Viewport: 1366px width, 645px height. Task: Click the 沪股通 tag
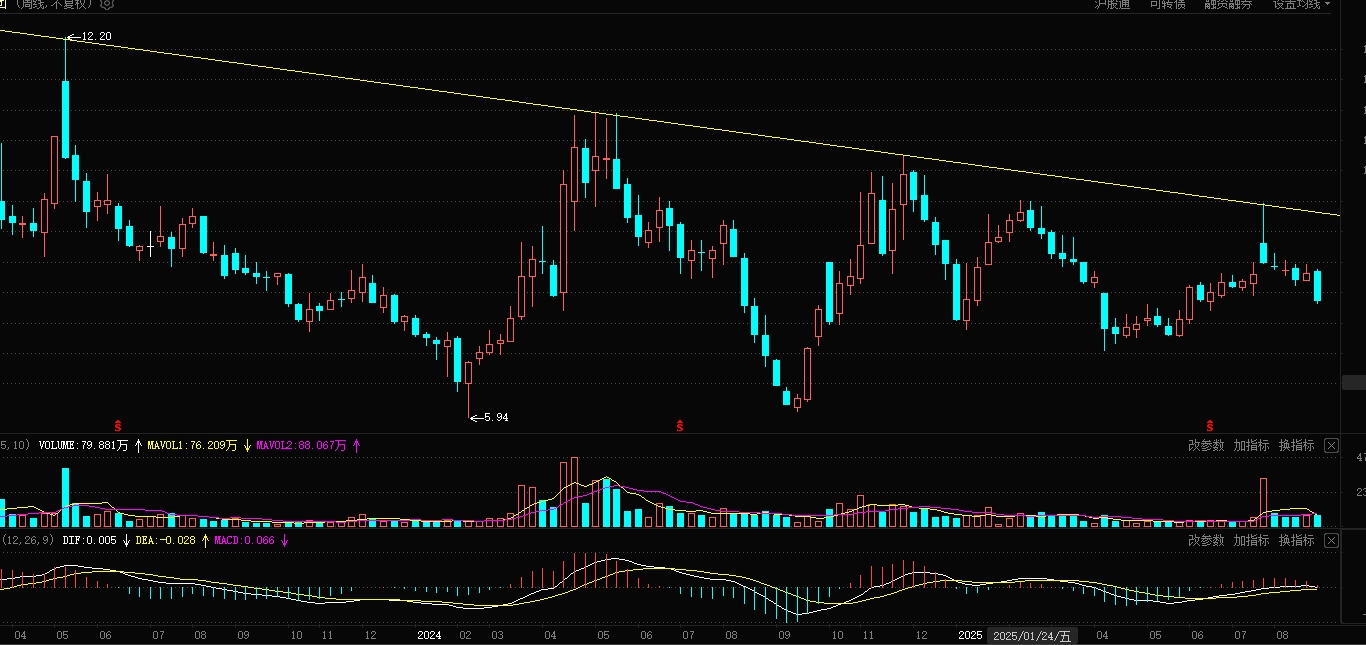(1112, 4)
